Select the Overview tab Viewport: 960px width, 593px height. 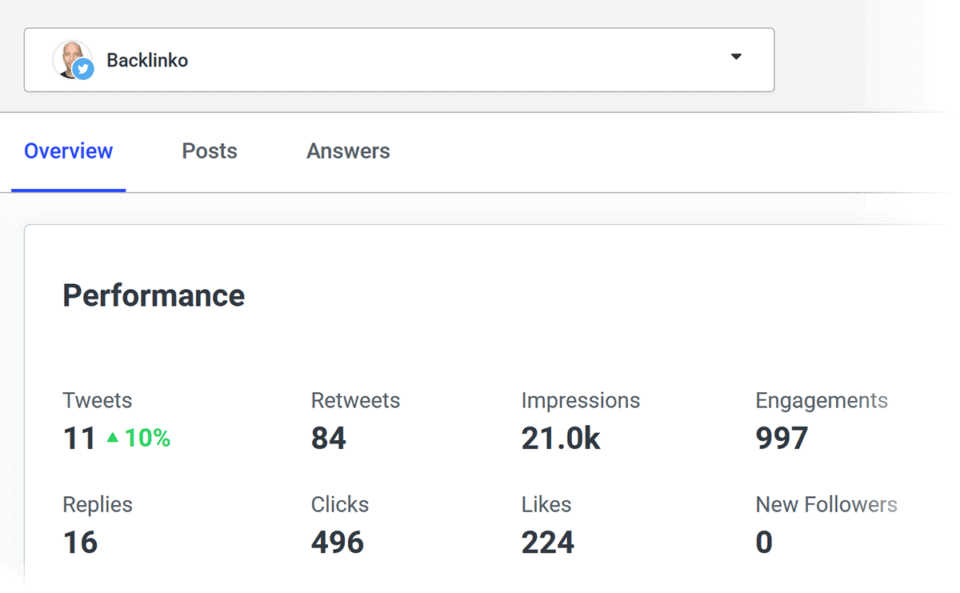tap(68, 151)
